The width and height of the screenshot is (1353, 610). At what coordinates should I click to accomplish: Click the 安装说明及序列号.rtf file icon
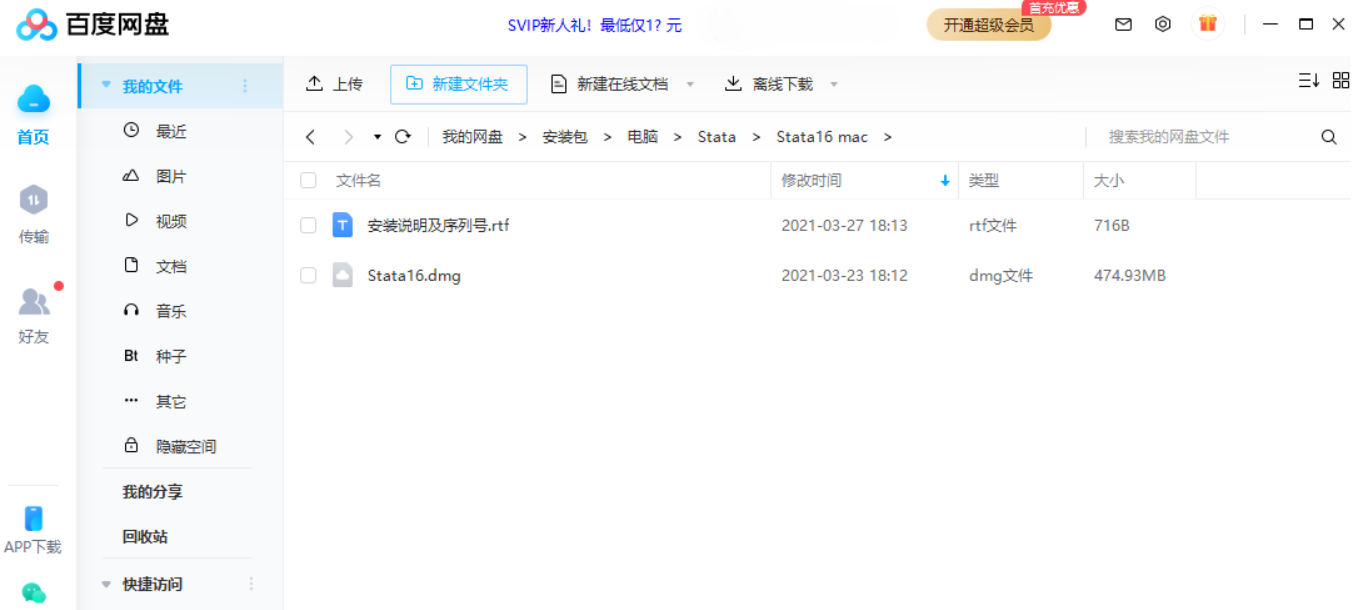[343, 225]
